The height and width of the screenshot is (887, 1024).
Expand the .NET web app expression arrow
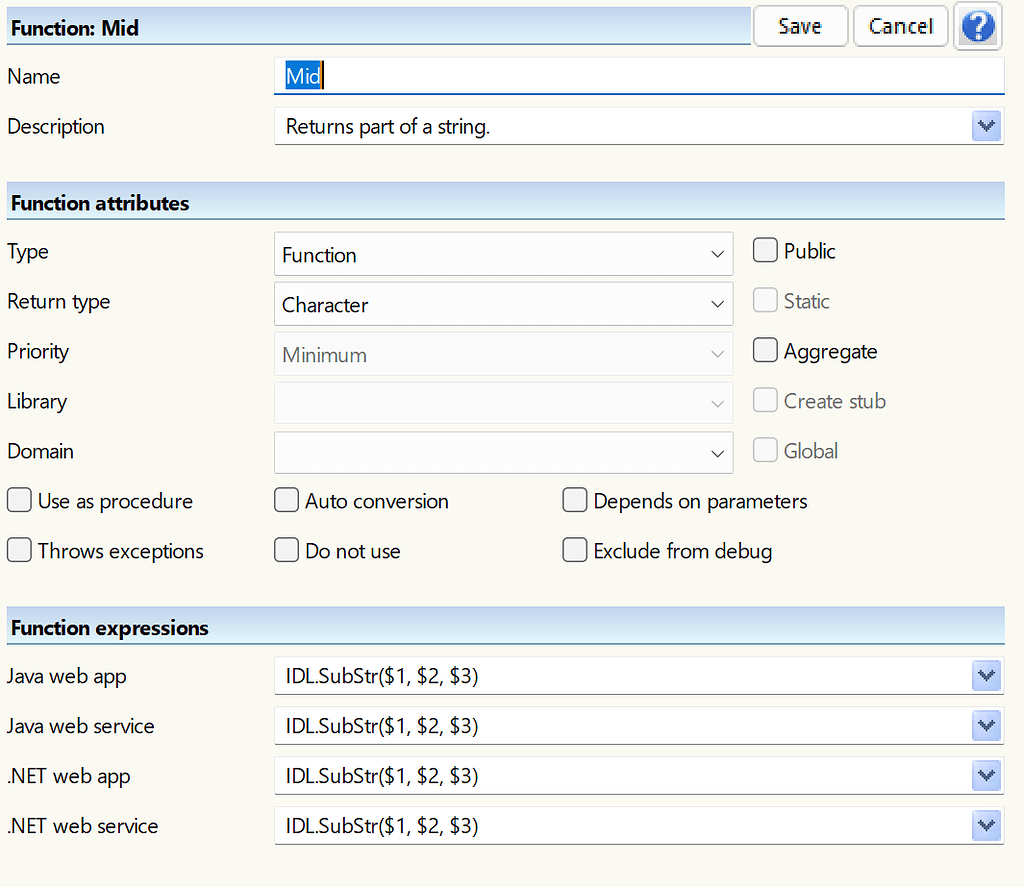tap(986, 776)
